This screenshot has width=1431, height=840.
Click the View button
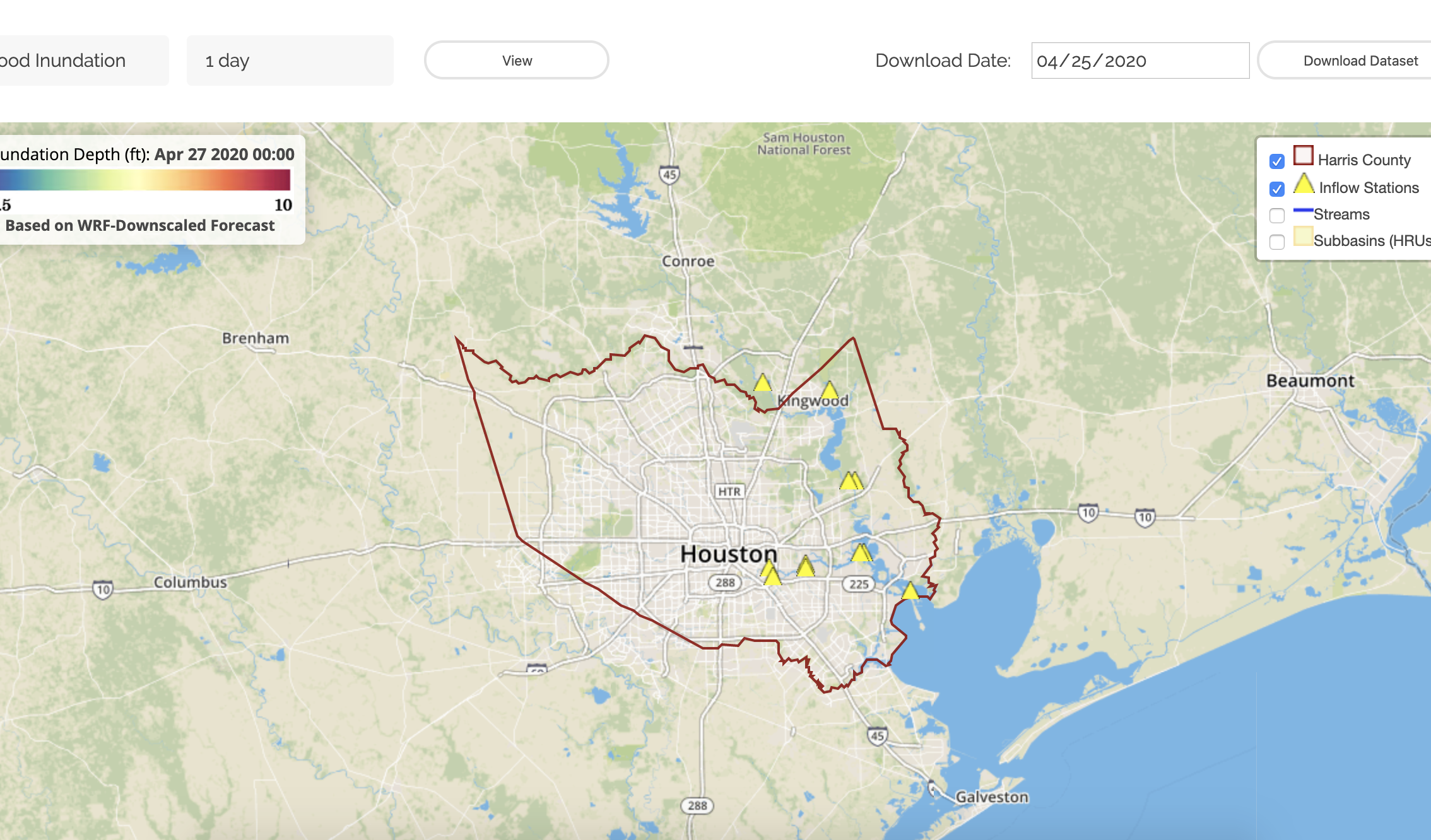click(x=515, y=60)
